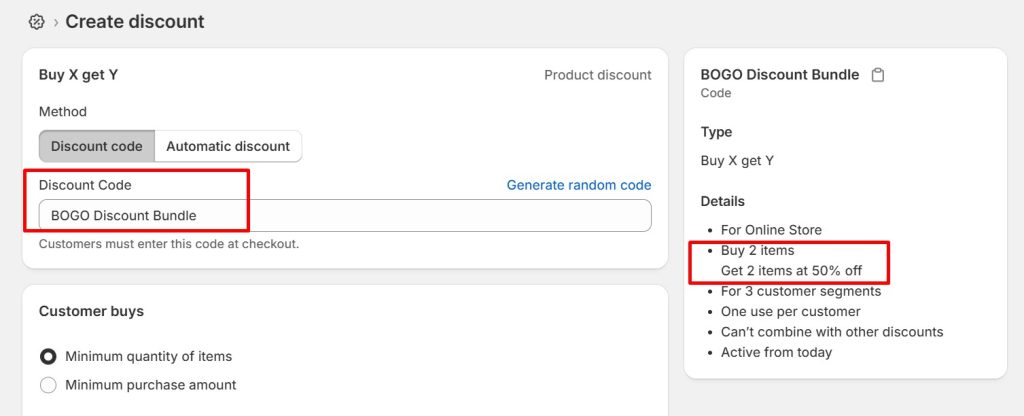Click the Buy X get Y card heading

(x=78, y=74)
